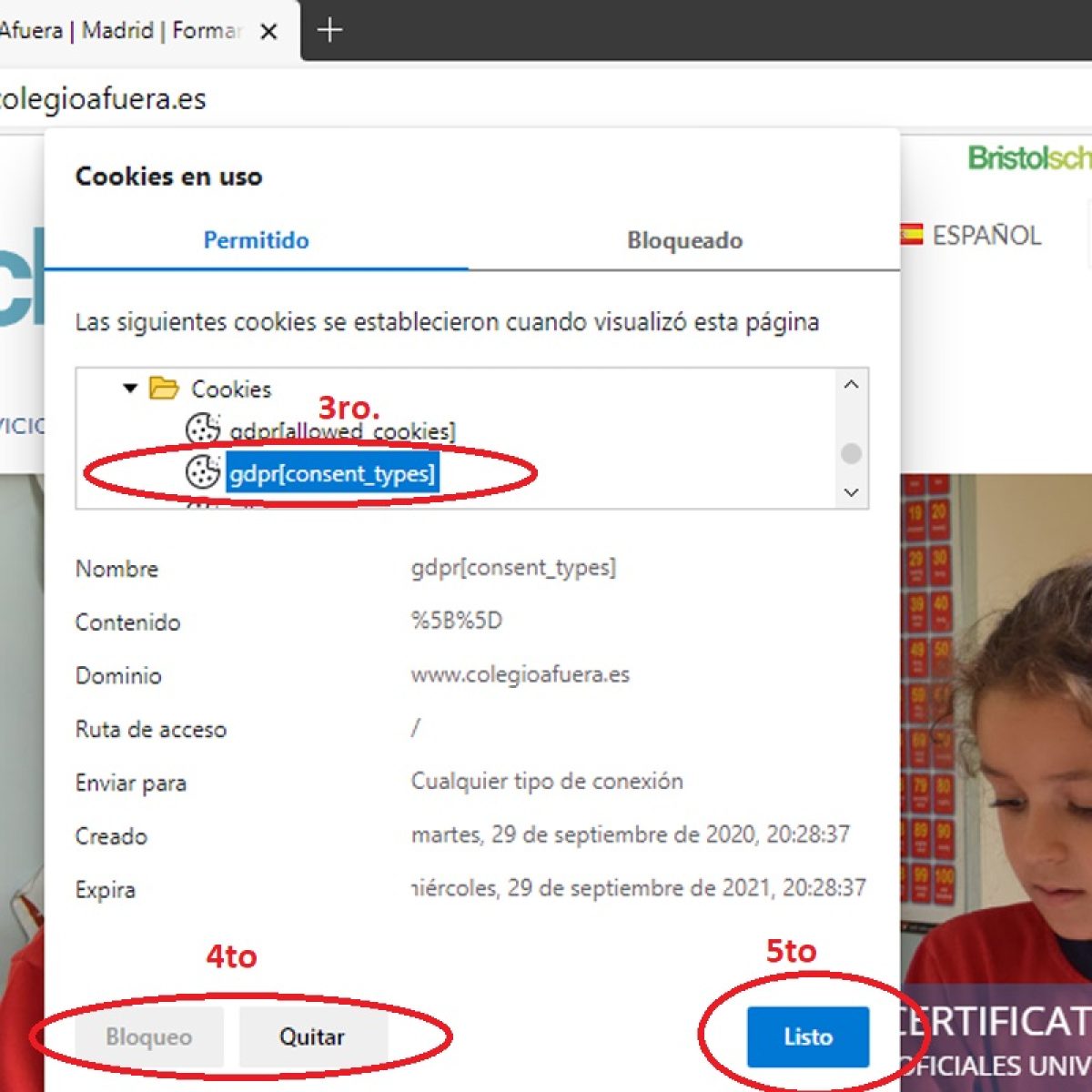Open a new tab with the plus icon
The image size is (1092, 1092).
[329, 31]
